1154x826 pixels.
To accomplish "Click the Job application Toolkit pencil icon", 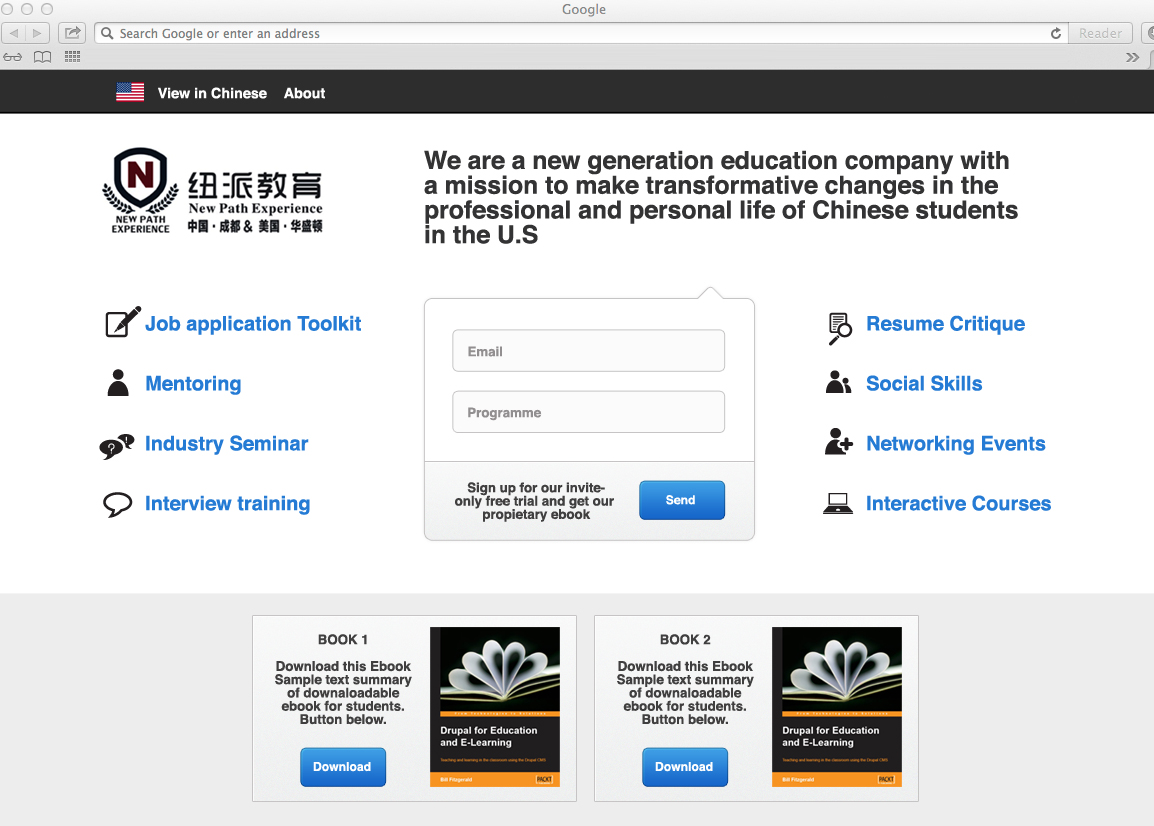I will pos(123,322).
